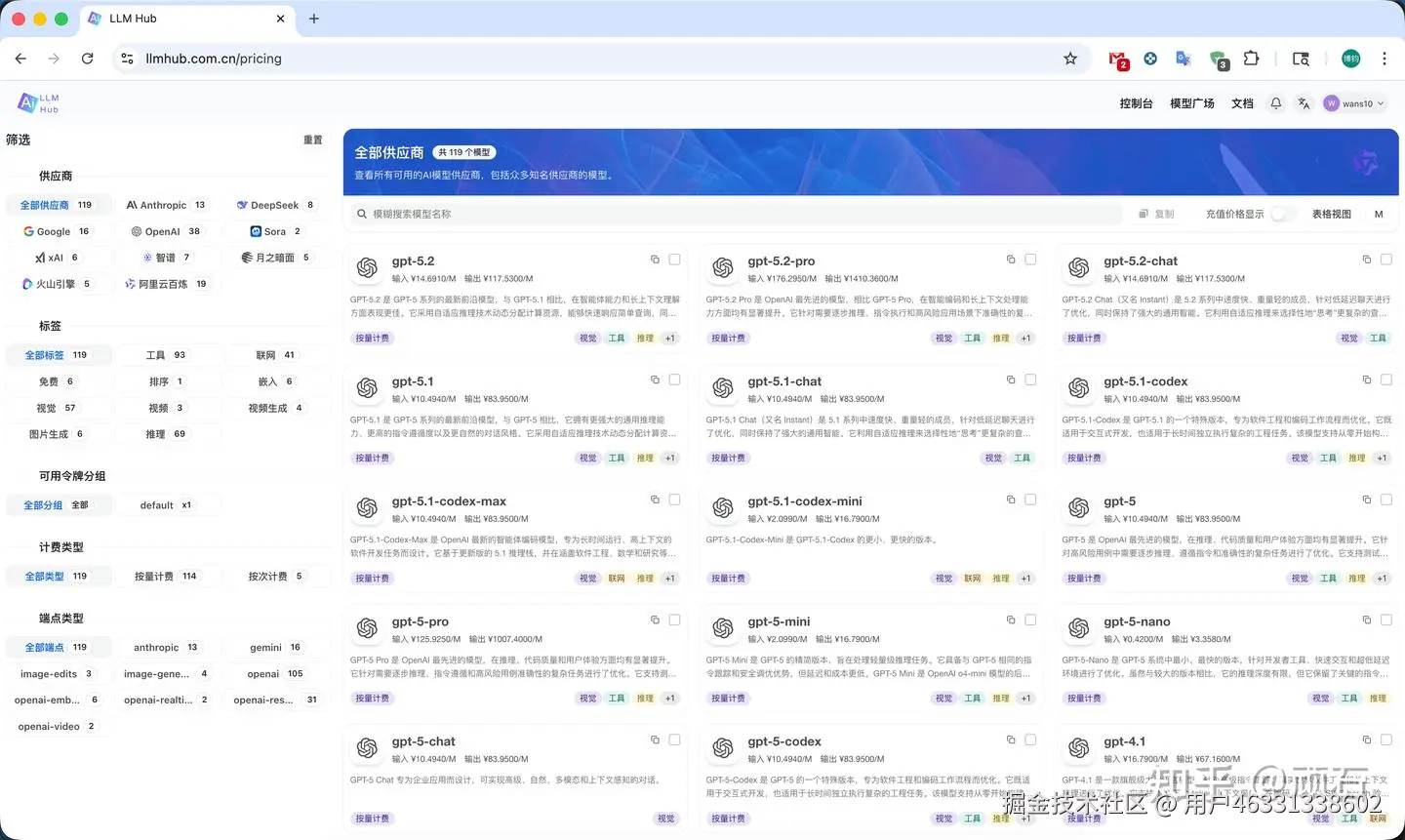
Task: Check the gpt-5.1-chat selection box
Action: 1030,380
